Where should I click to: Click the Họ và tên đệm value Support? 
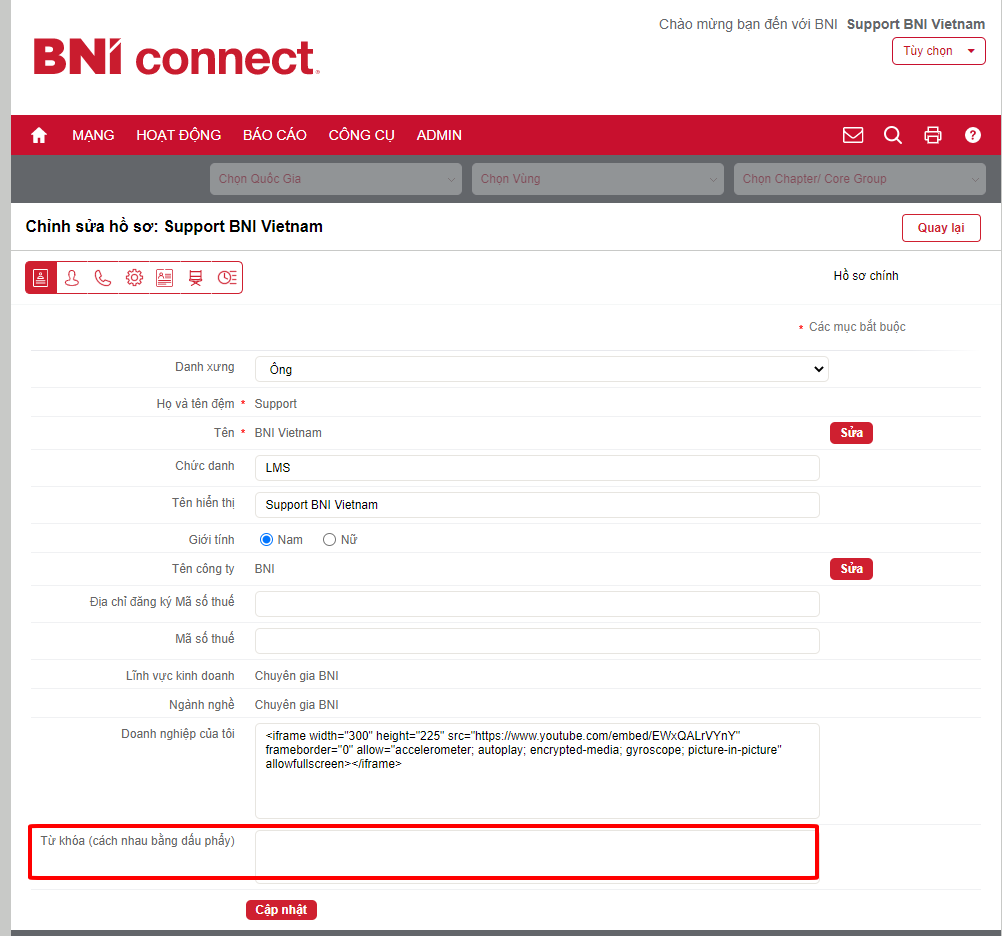coord(275,404)
